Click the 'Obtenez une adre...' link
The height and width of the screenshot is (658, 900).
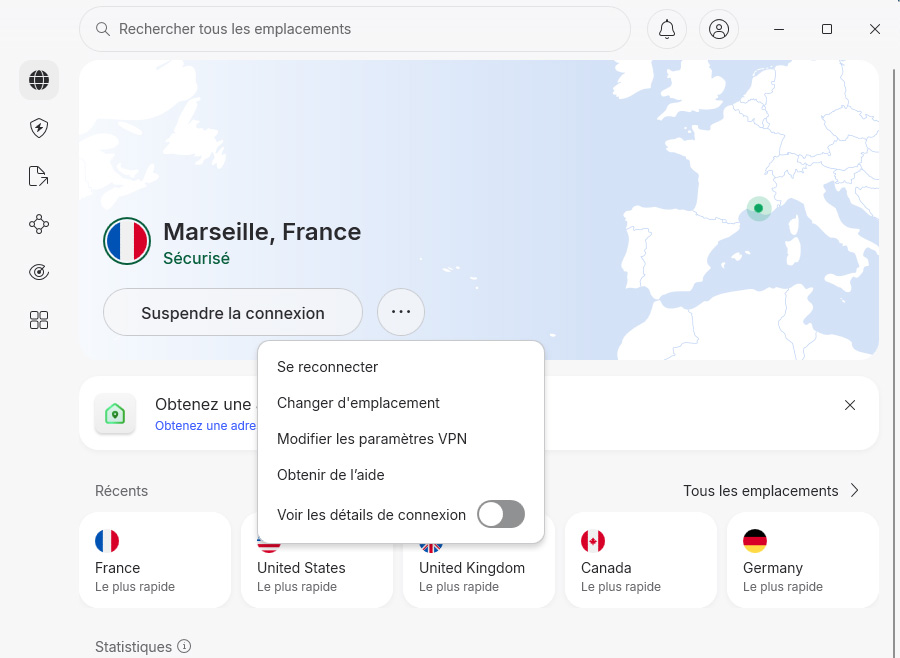click(x=204, y=425)
